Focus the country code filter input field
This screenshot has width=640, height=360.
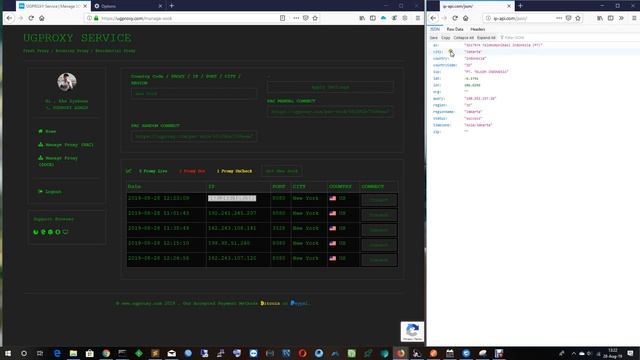coord(194,93)
